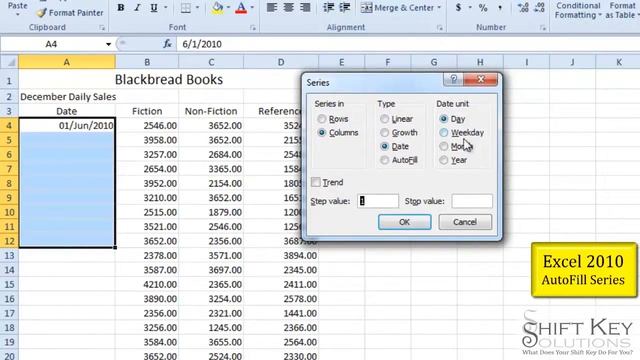Select column C header

click(x=211, y=62)
